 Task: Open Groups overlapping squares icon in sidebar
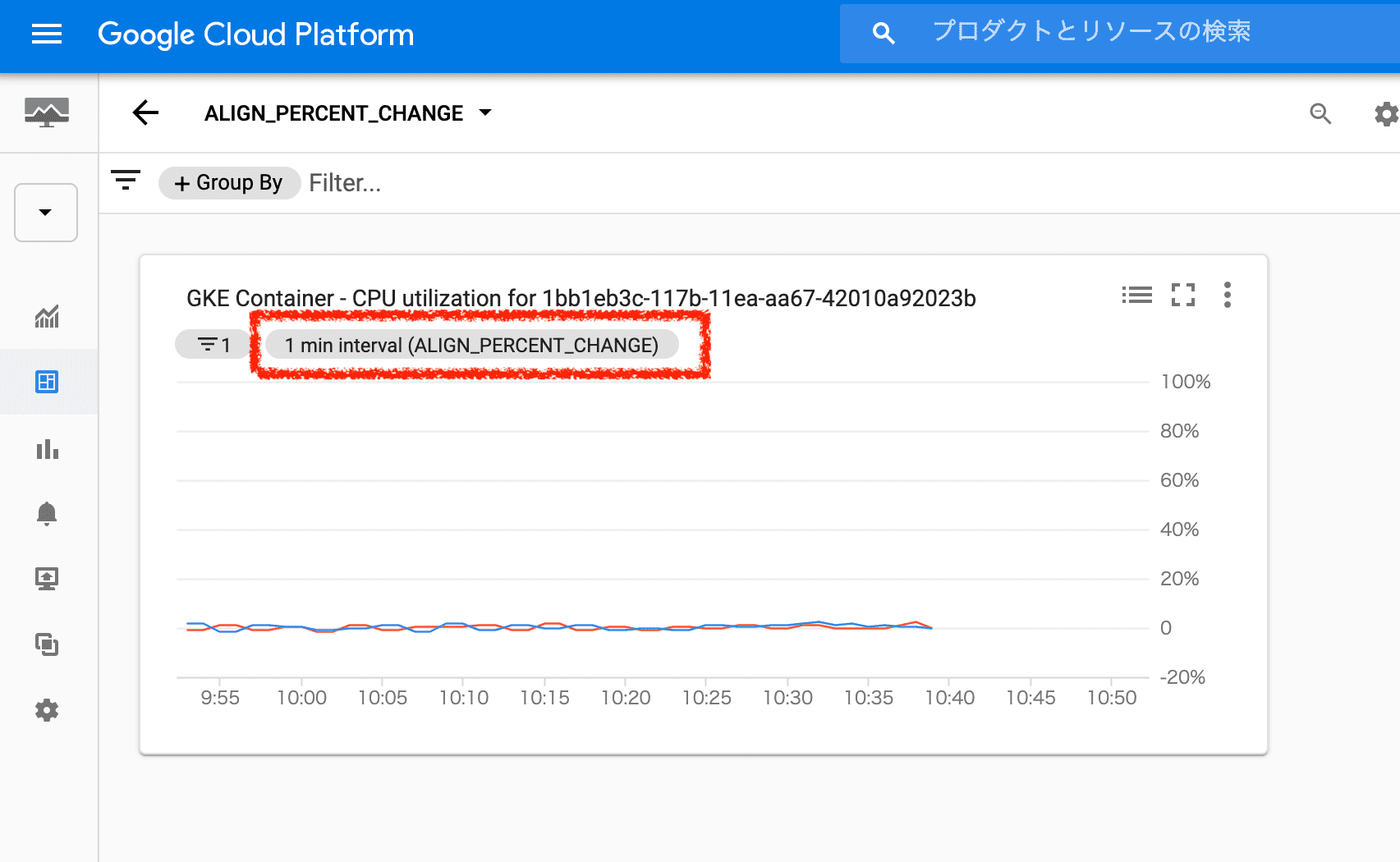pos(47,644)
